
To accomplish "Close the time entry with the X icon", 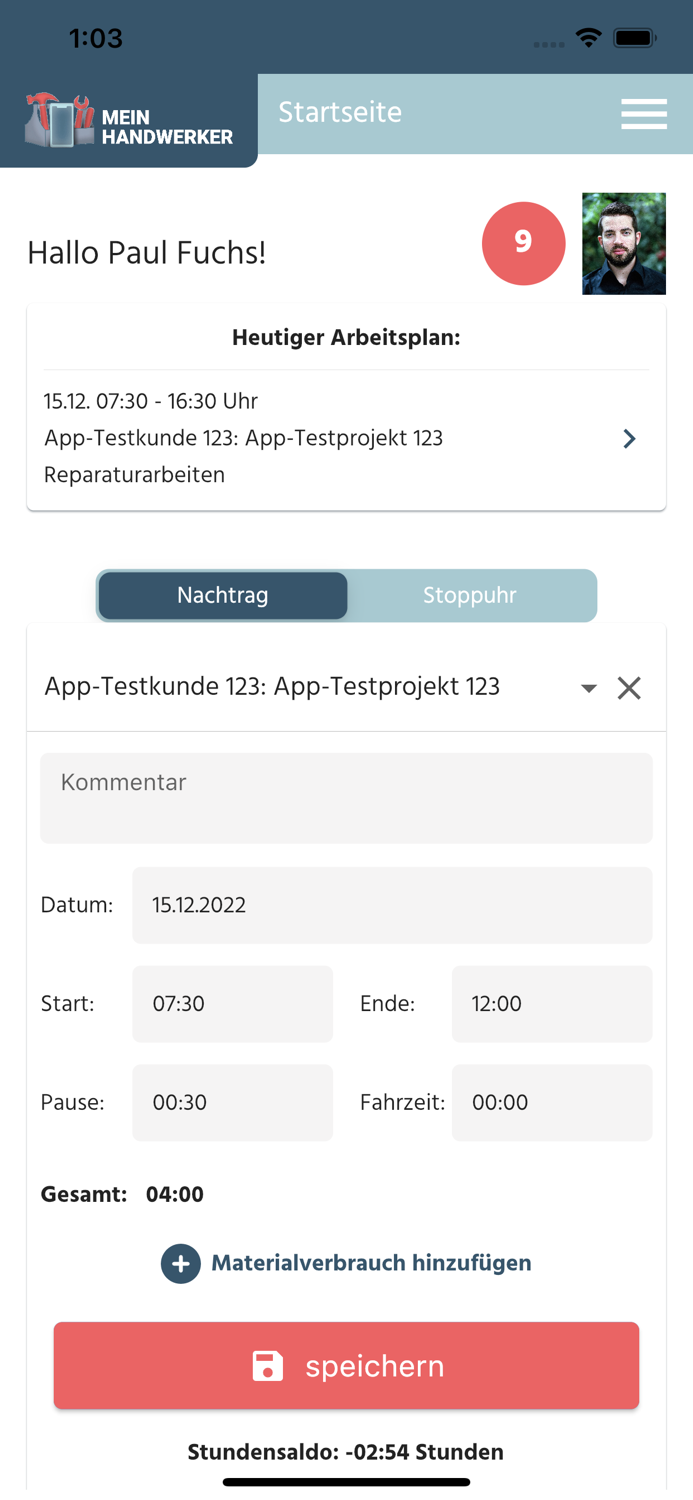I will (629, 687).
